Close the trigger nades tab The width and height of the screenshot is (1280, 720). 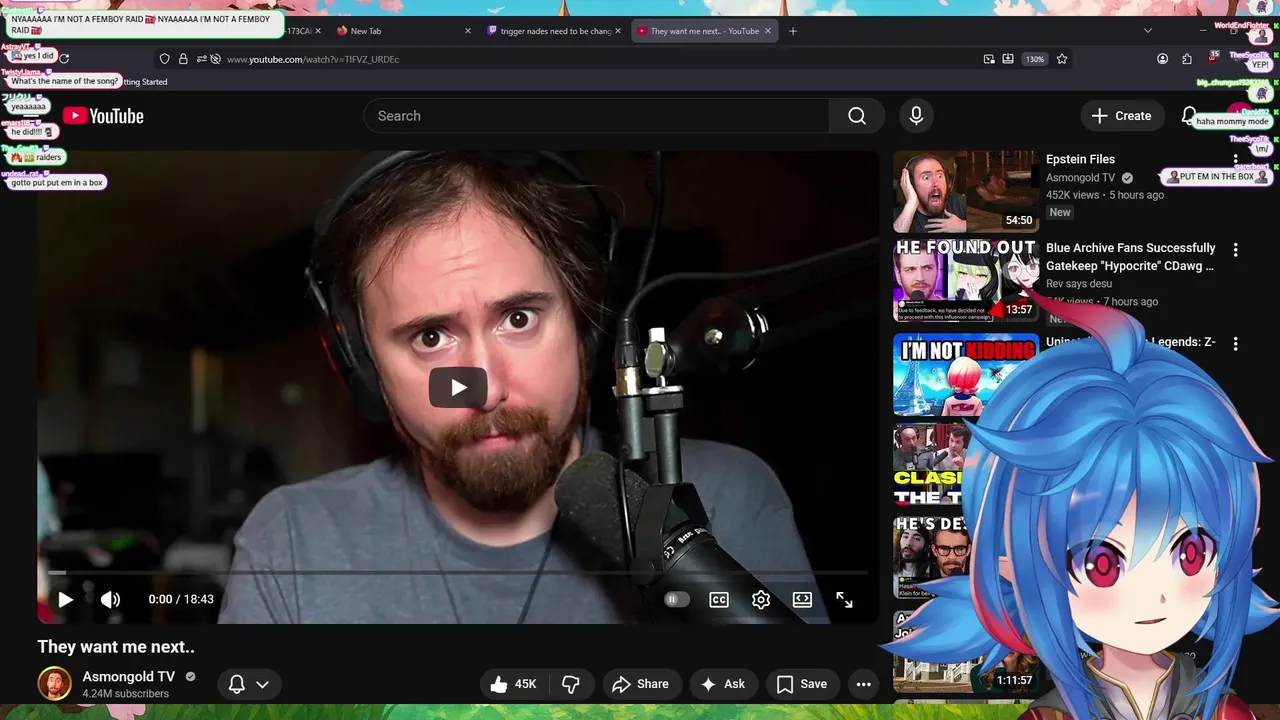[618, 31]
